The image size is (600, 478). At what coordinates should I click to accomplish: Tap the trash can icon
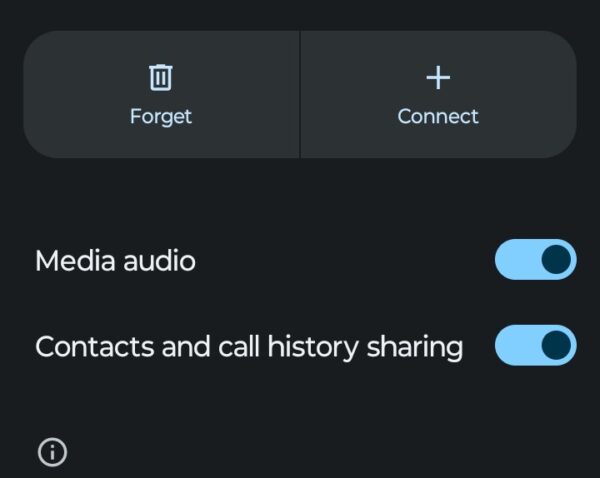(x=161, y=77)
